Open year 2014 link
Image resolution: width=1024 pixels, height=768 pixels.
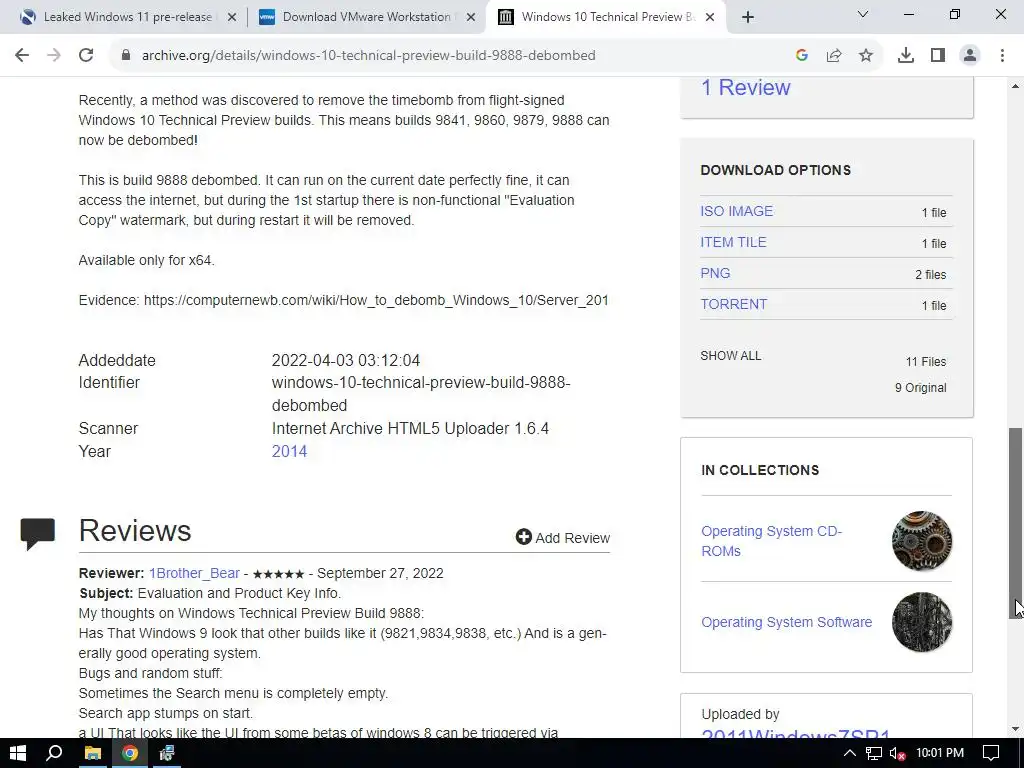[289, 451]
